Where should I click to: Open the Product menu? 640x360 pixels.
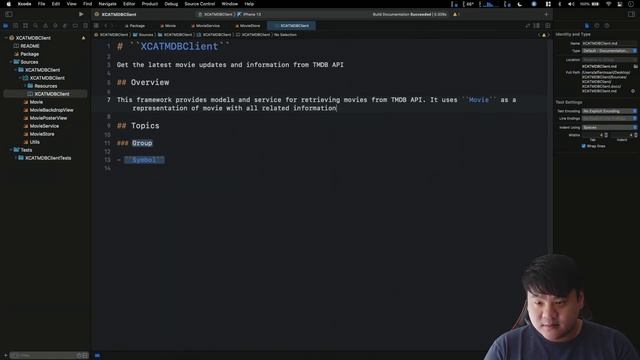coord(150,4)
